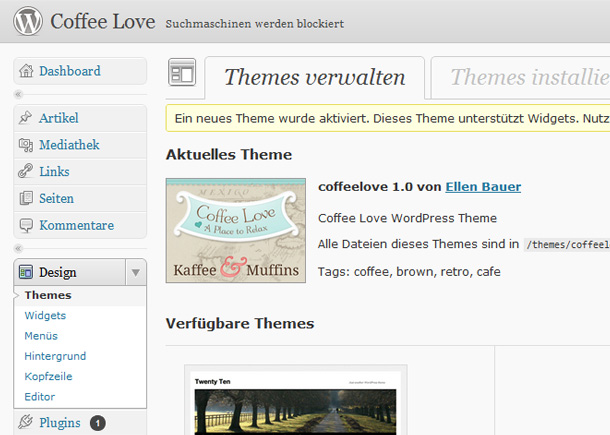Click the Themes page header icon
This screenshot has height=435, width=610.
(x=182, y=72)
